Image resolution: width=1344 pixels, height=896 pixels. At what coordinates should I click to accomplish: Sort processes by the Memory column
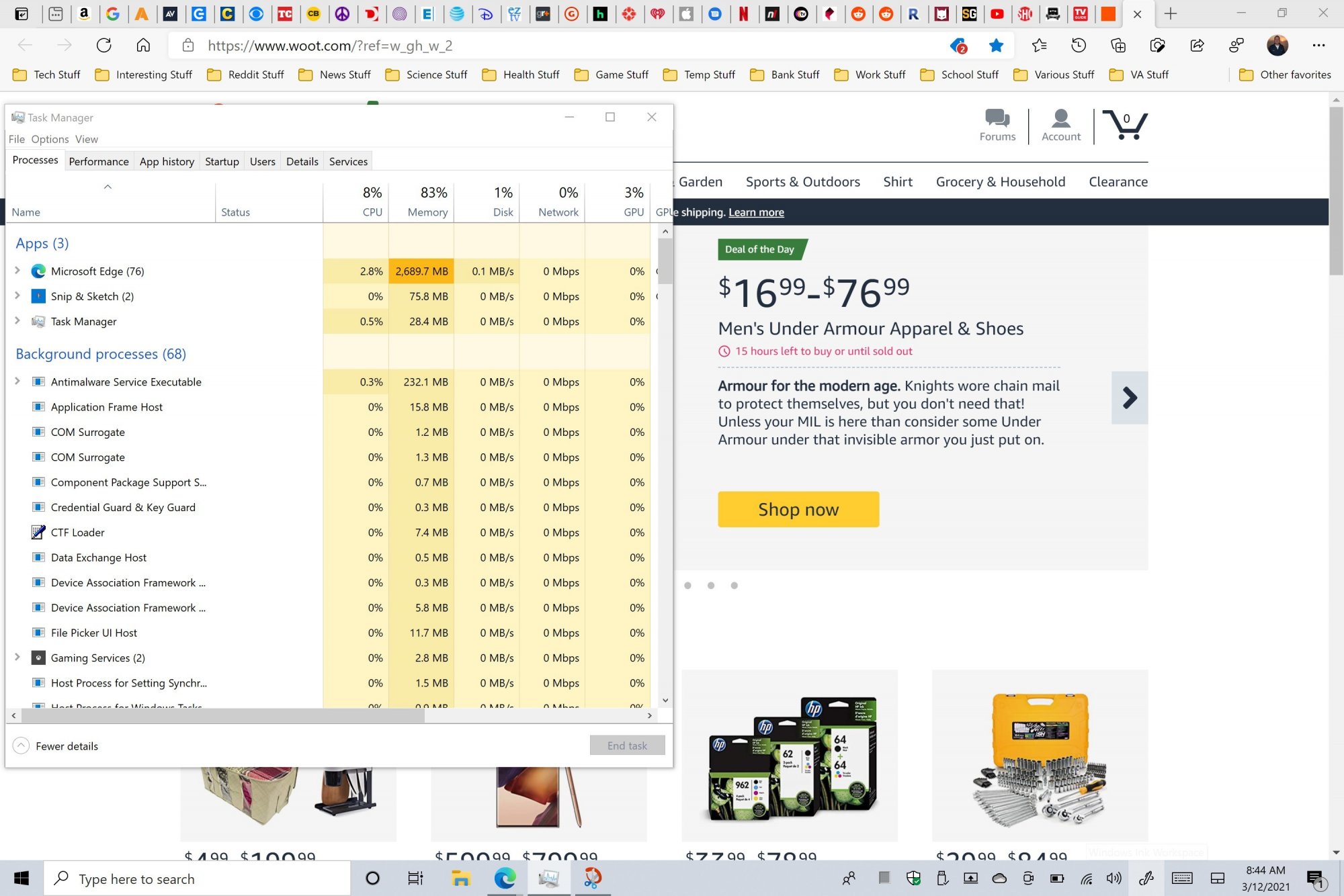(x=427, y=212)
